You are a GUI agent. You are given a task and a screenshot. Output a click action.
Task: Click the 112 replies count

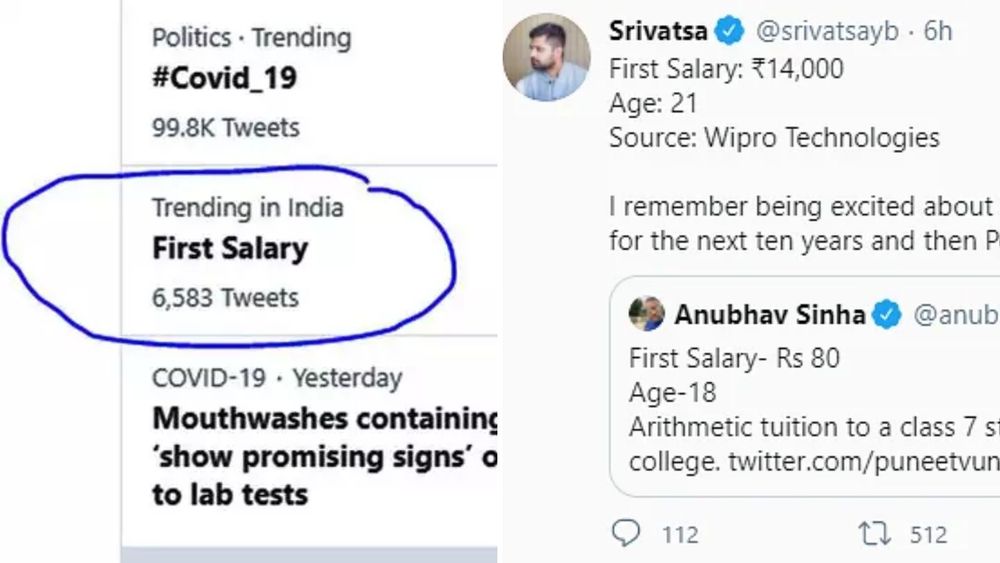(680, 535)
